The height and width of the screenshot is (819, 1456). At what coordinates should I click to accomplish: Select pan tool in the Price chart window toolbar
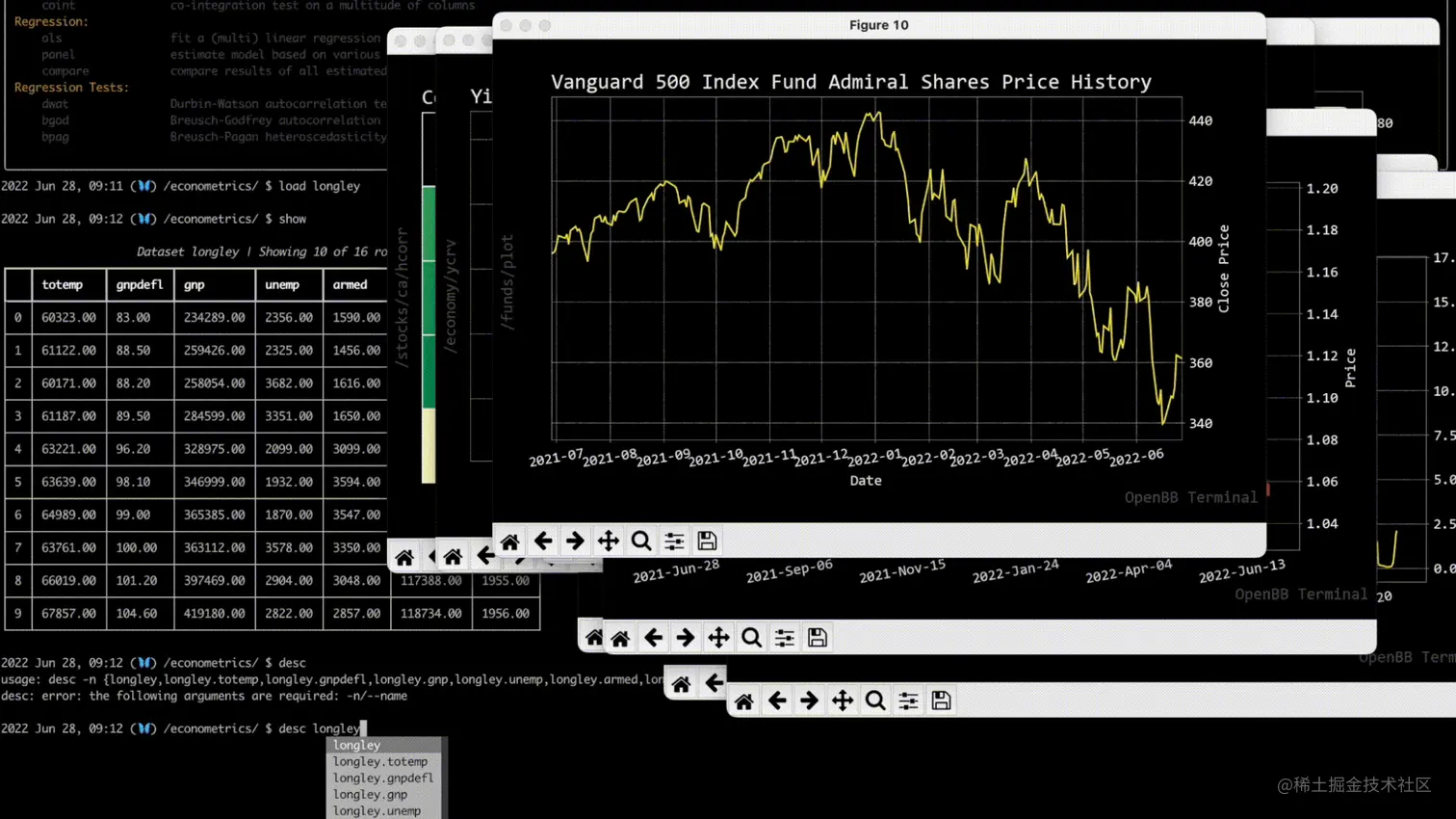(x=718, y=638)
